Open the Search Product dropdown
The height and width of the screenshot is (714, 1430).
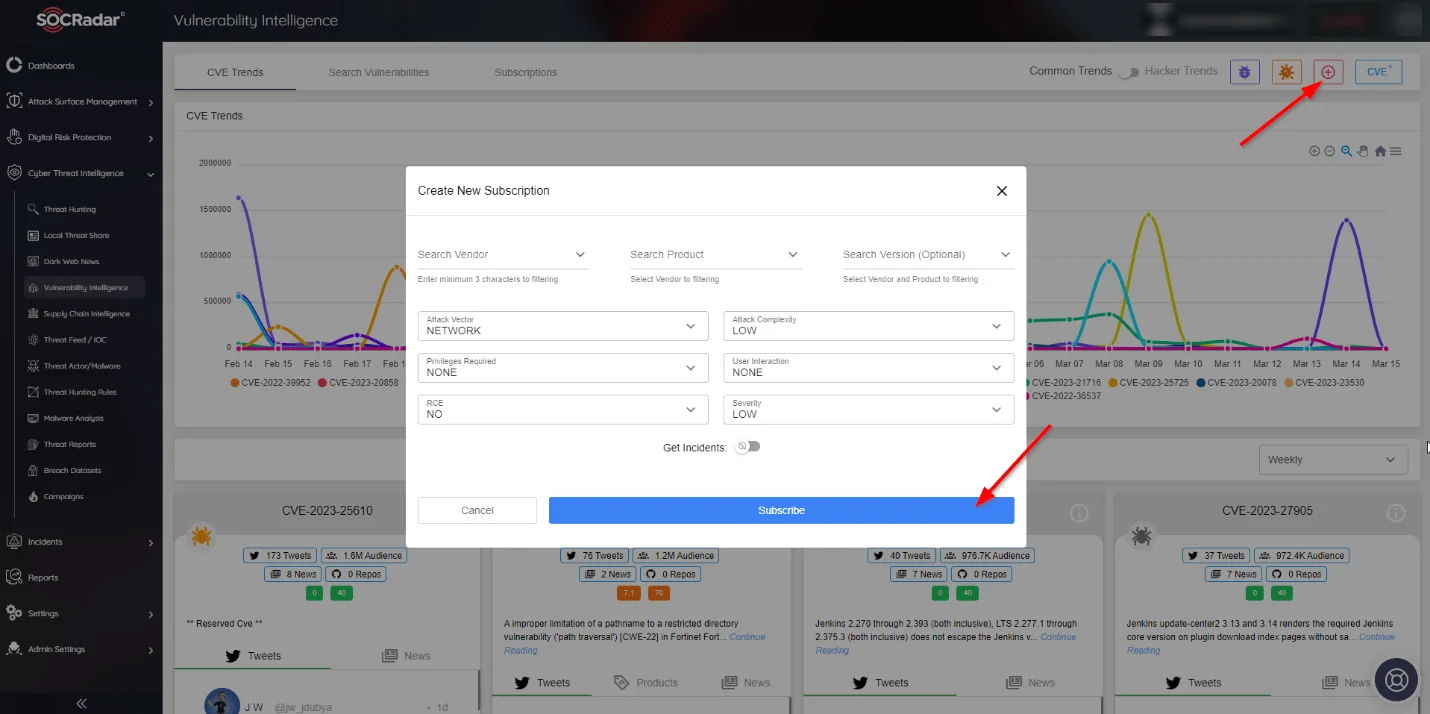(x=716, y=255)
